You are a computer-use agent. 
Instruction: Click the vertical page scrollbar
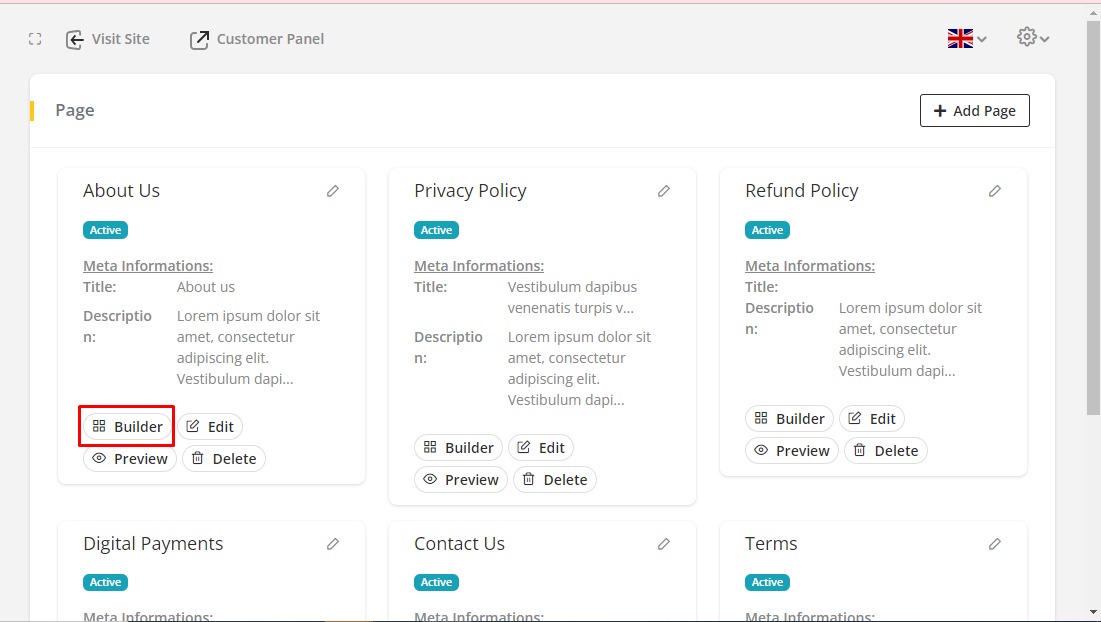[1092, 220]
